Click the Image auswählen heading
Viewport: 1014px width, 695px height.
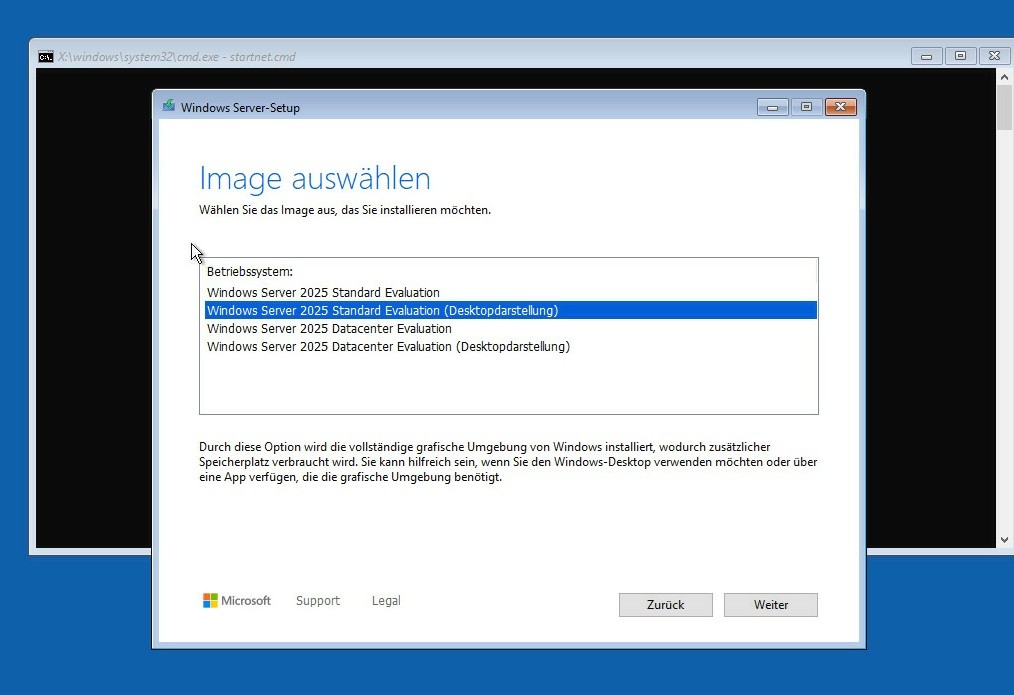(315, 178)
